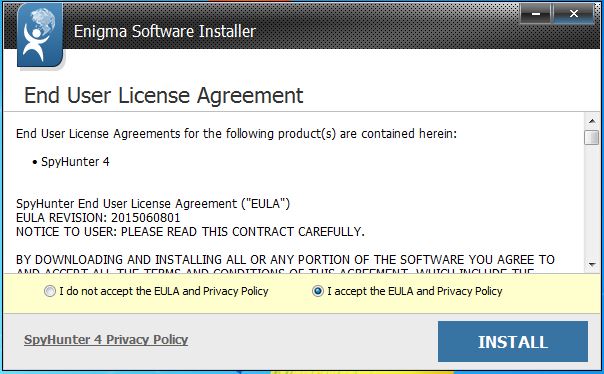This screenshot has width=604, height=374.
Task: Click the Enigma Software logo icon
Action: 40,35
